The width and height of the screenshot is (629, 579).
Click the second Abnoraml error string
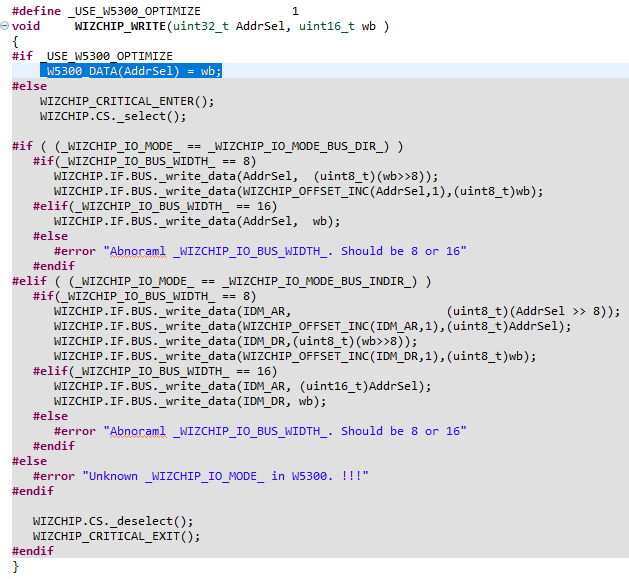[284, 431]
